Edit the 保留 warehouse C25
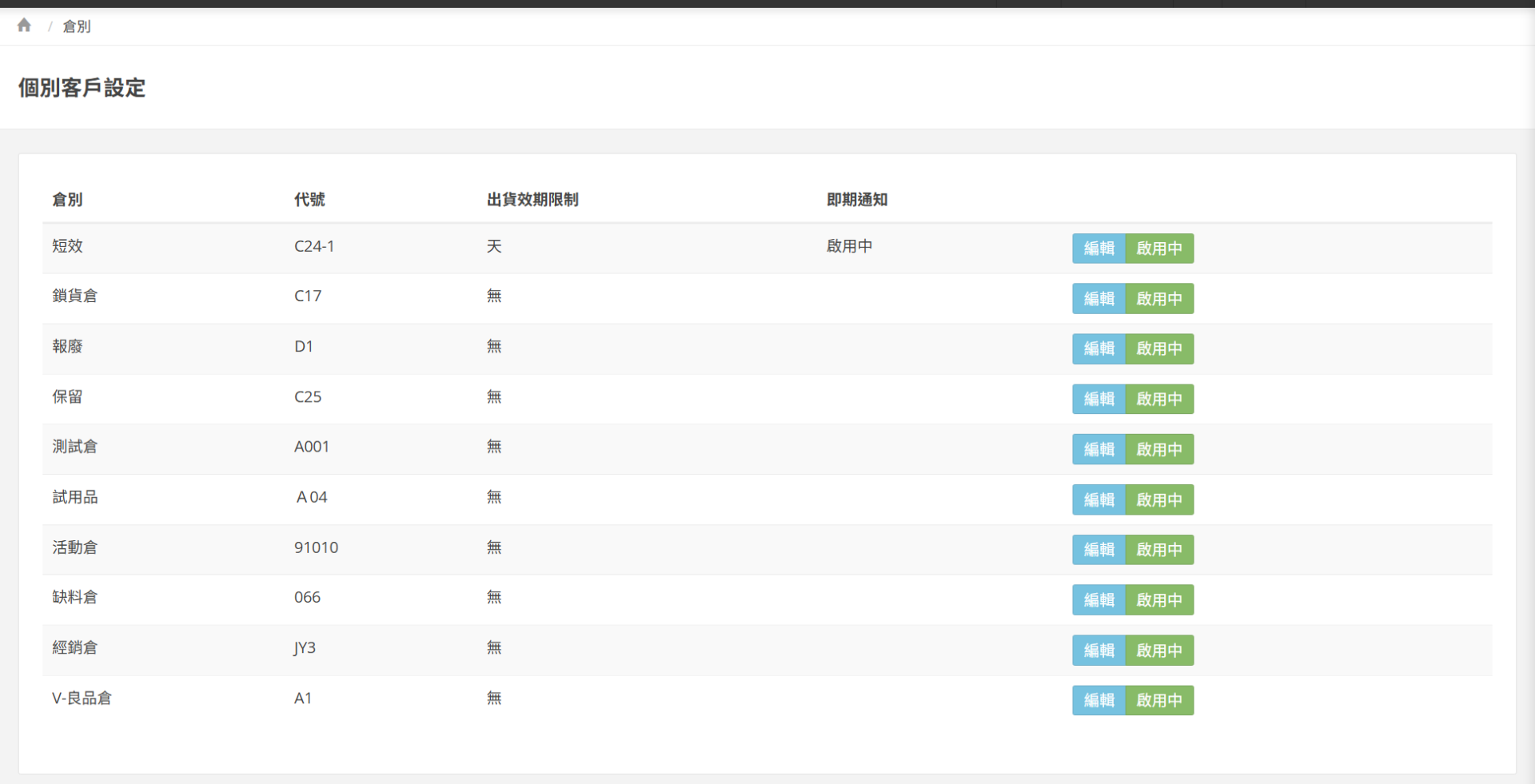The height and width of the screenshot is (784, 1535). (1098, 399)
